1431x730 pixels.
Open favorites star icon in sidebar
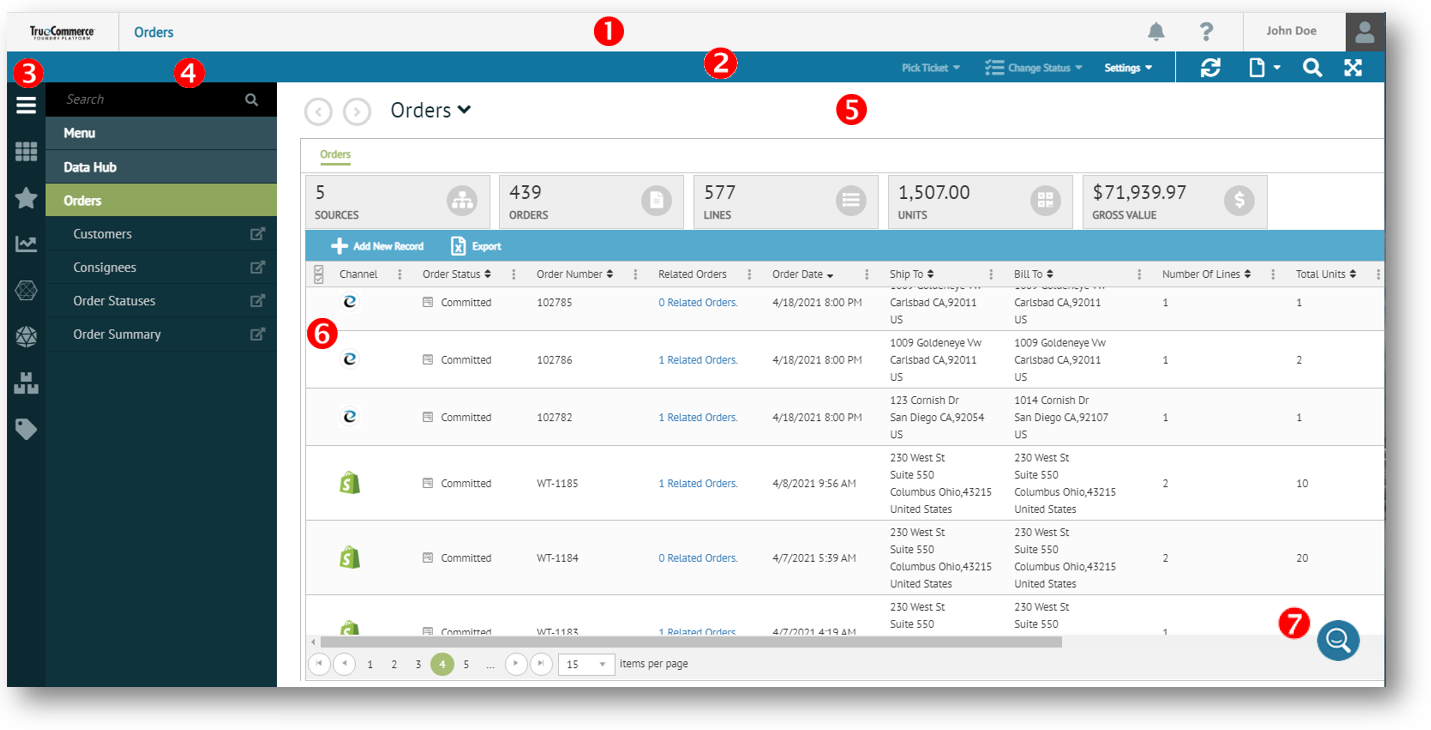tap(26, 198)
